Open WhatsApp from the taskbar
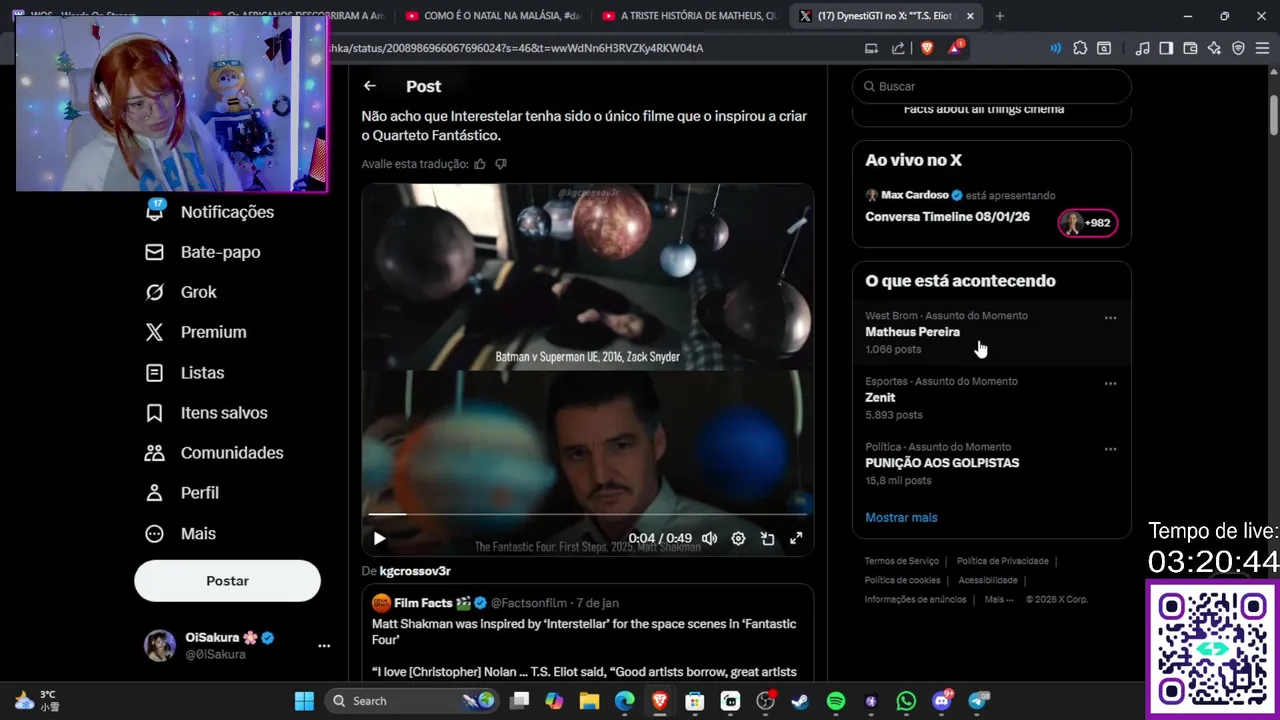Image resolution: width=1280 pixels, height=720 pixels. (x=906, y=701)
